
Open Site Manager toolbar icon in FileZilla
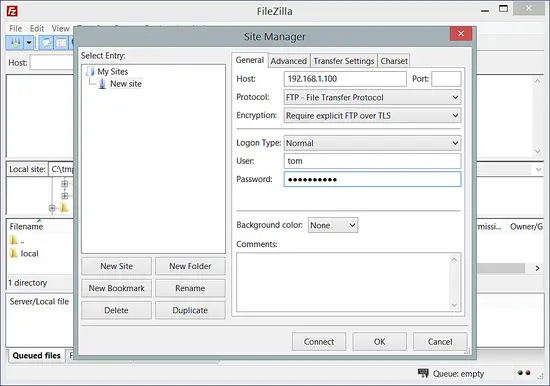pos(15,43)
